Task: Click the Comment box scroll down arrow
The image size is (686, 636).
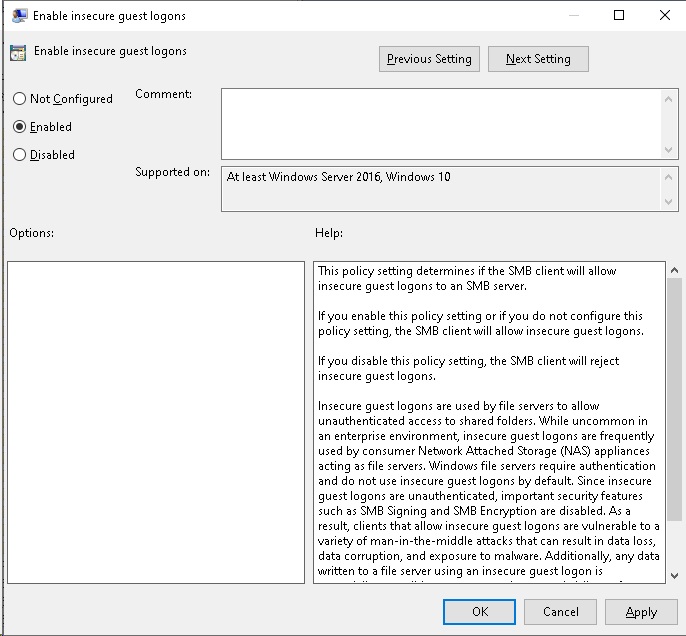Action: pos(669,149)
